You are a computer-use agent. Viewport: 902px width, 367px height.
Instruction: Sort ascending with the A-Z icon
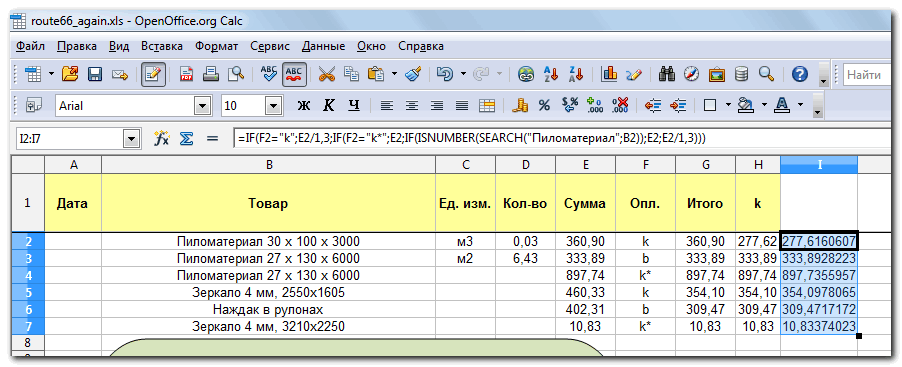click(551, 74)
